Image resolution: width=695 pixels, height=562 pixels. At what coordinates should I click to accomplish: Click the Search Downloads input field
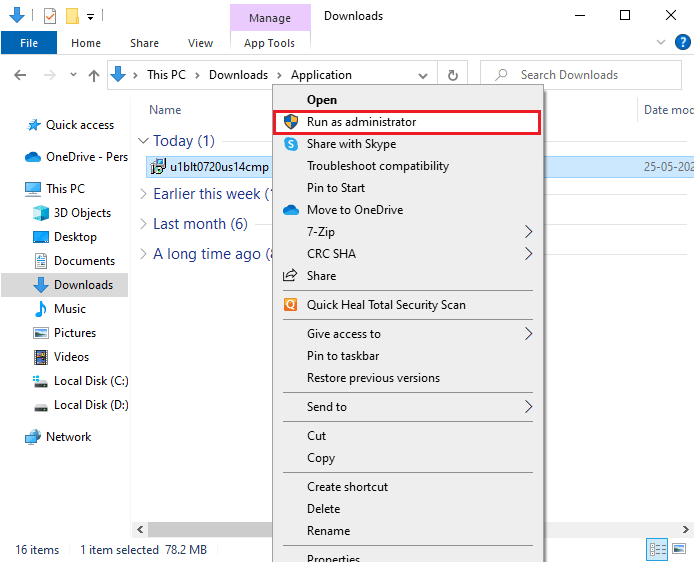[581, 75]
